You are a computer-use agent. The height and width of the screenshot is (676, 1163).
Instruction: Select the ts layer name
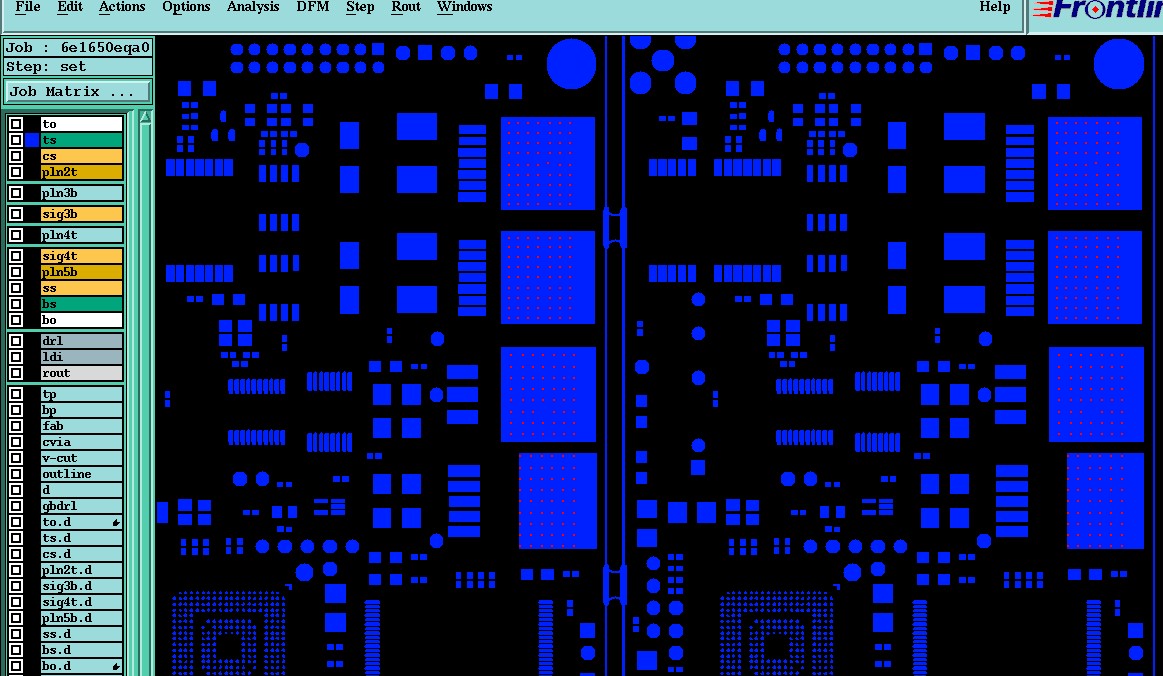[82, 140]
